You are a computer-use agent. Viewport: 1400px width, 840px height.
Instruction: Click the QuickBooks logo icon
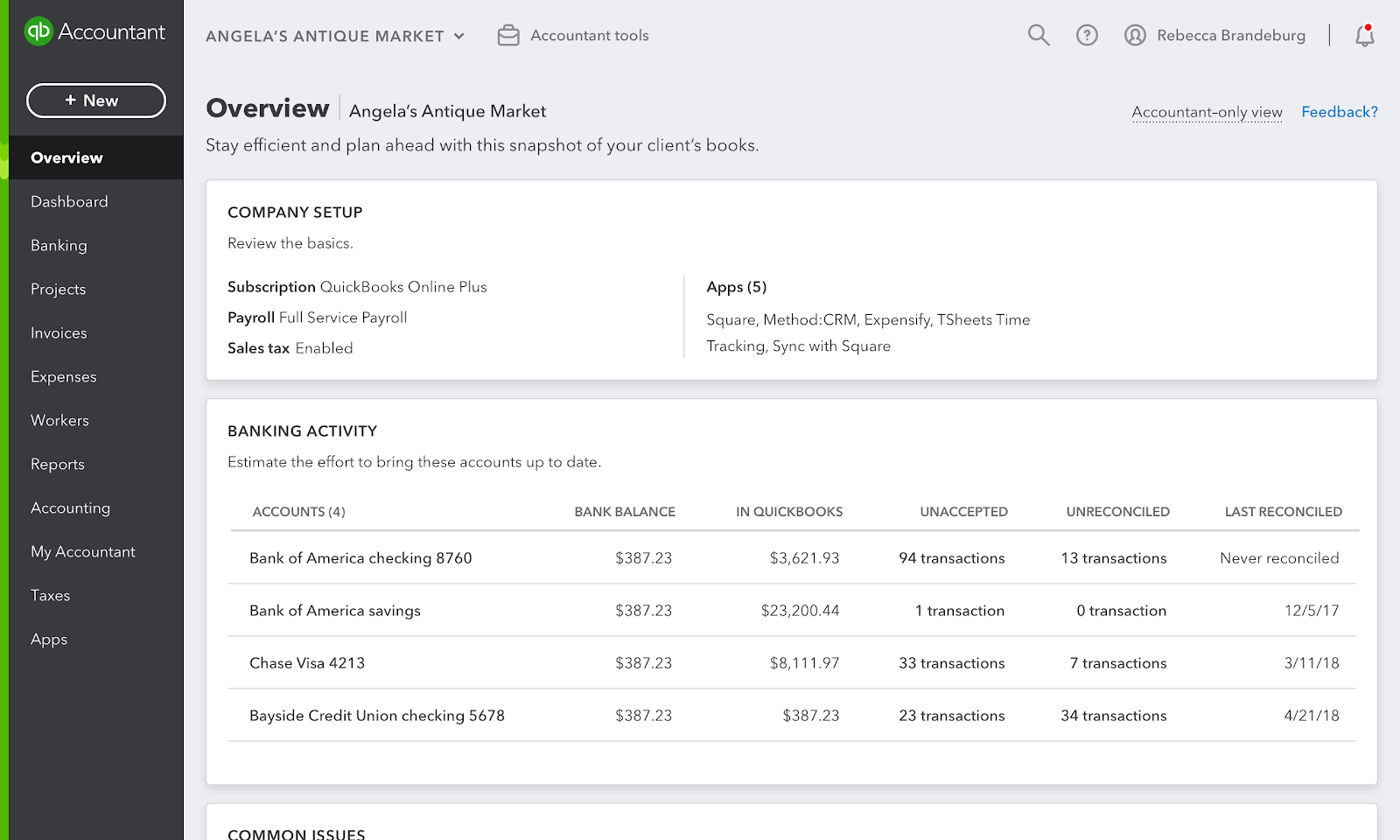[x=38, y=31]
